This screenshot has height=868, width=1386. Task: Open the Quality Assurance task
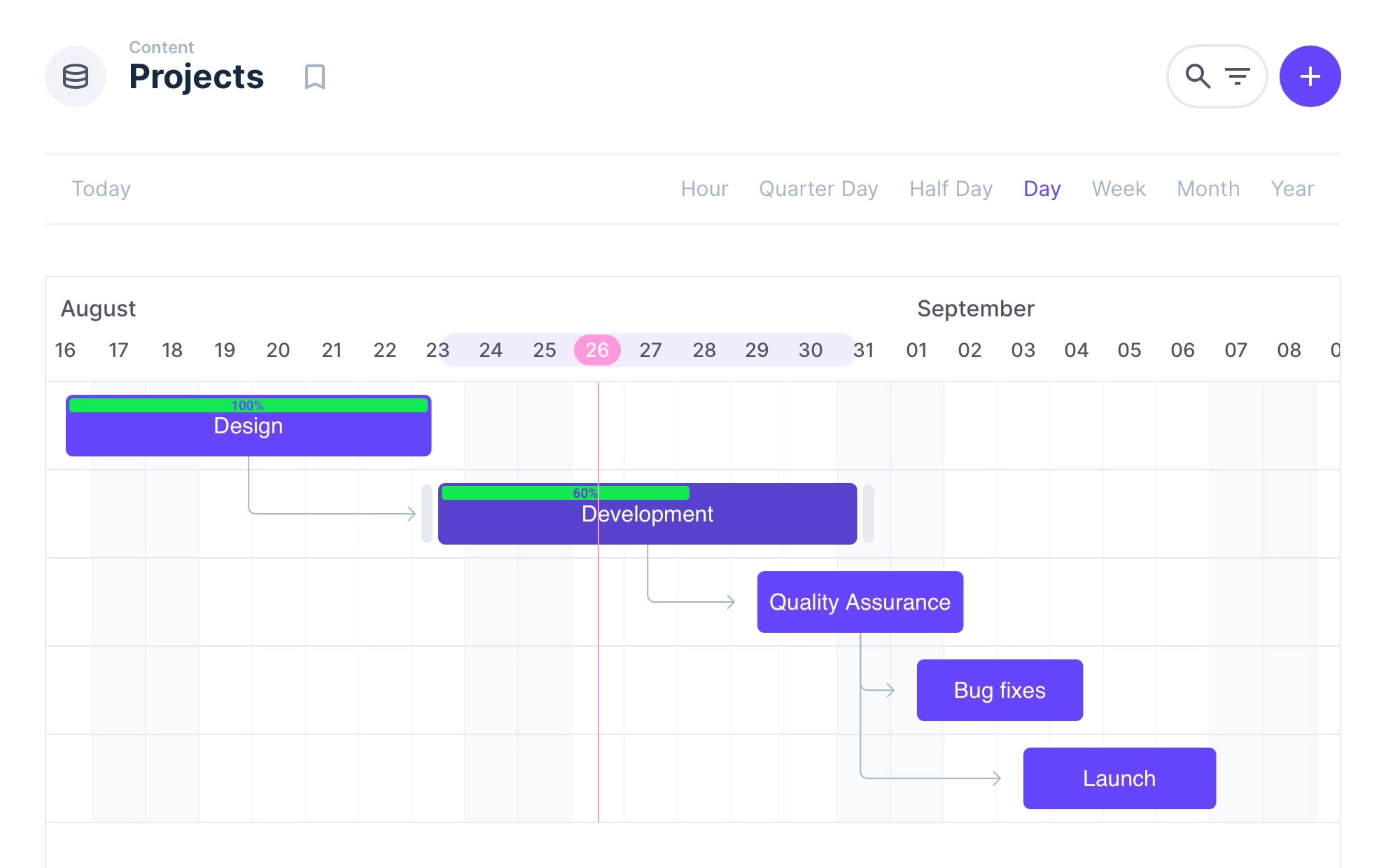click(860, 602)
